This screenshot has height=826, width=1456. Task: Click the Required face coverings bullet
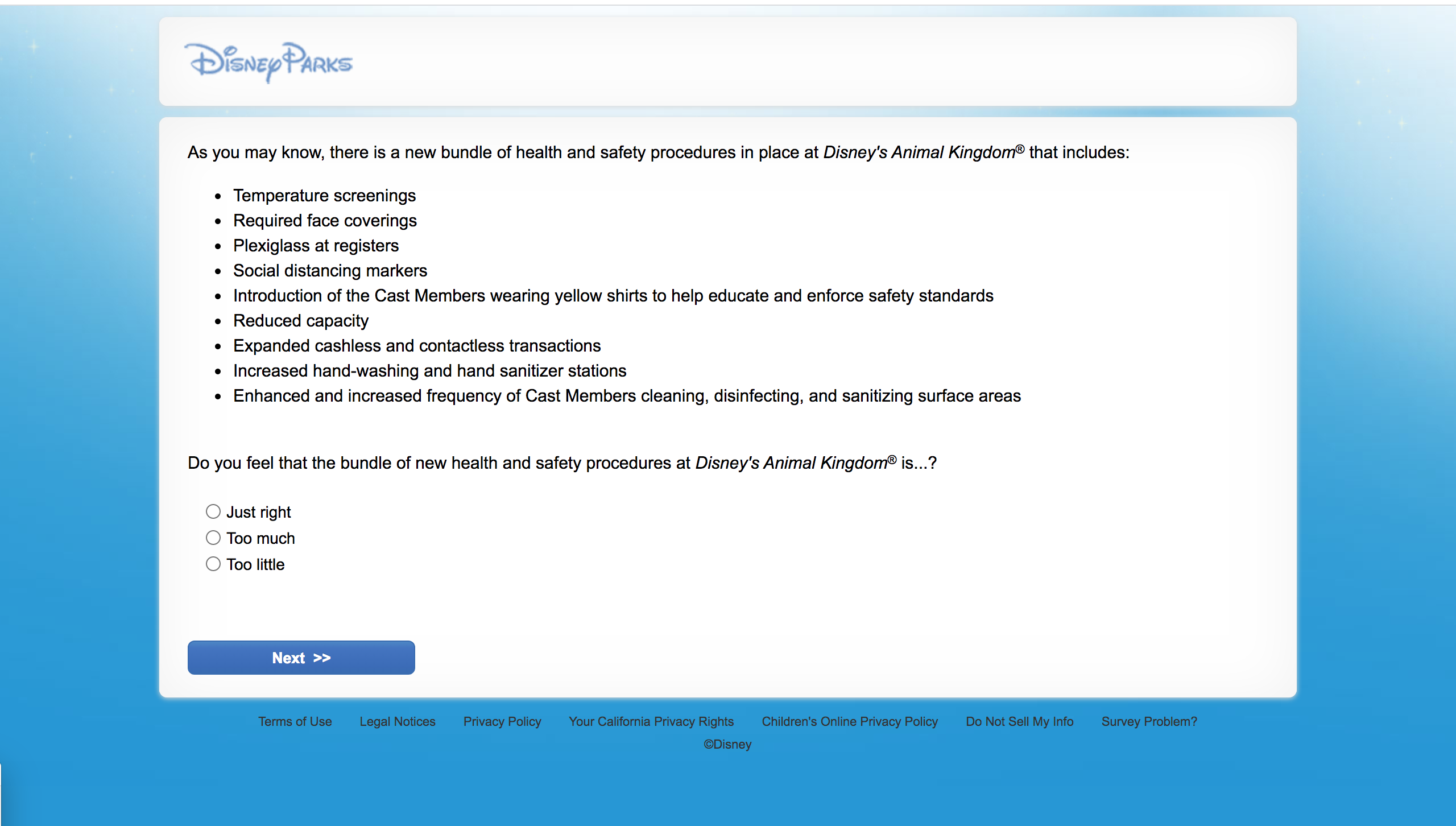click(325, 221)
